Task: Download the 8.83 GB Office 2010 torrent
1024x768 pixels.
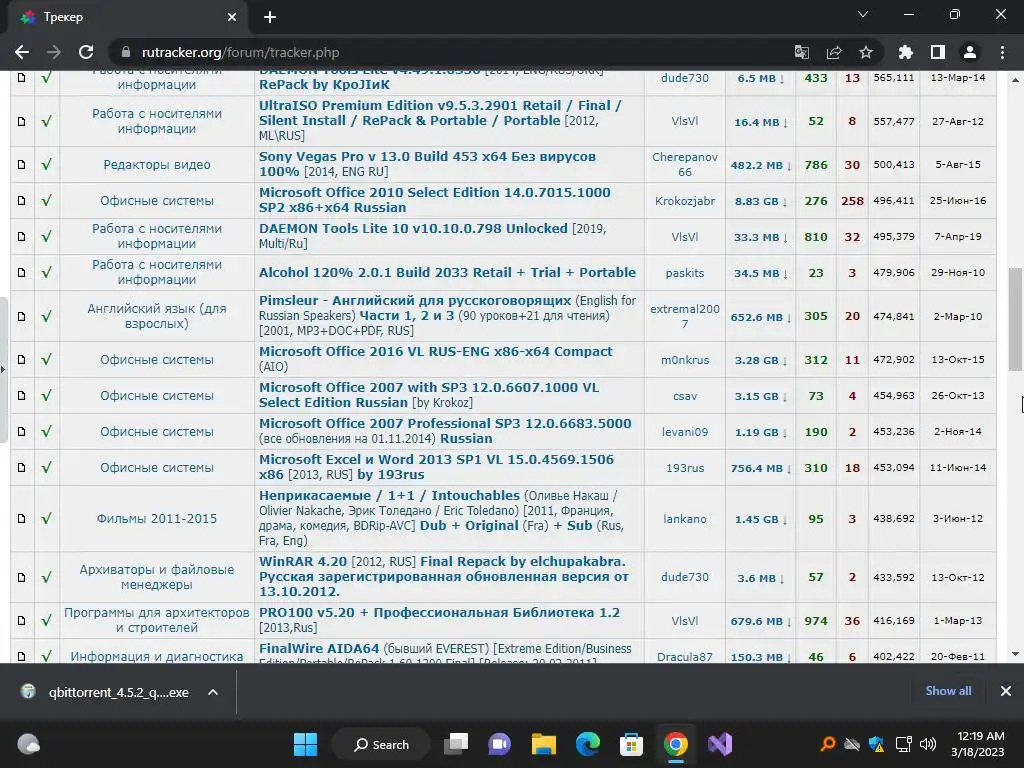Action: (x=761, y=201)
